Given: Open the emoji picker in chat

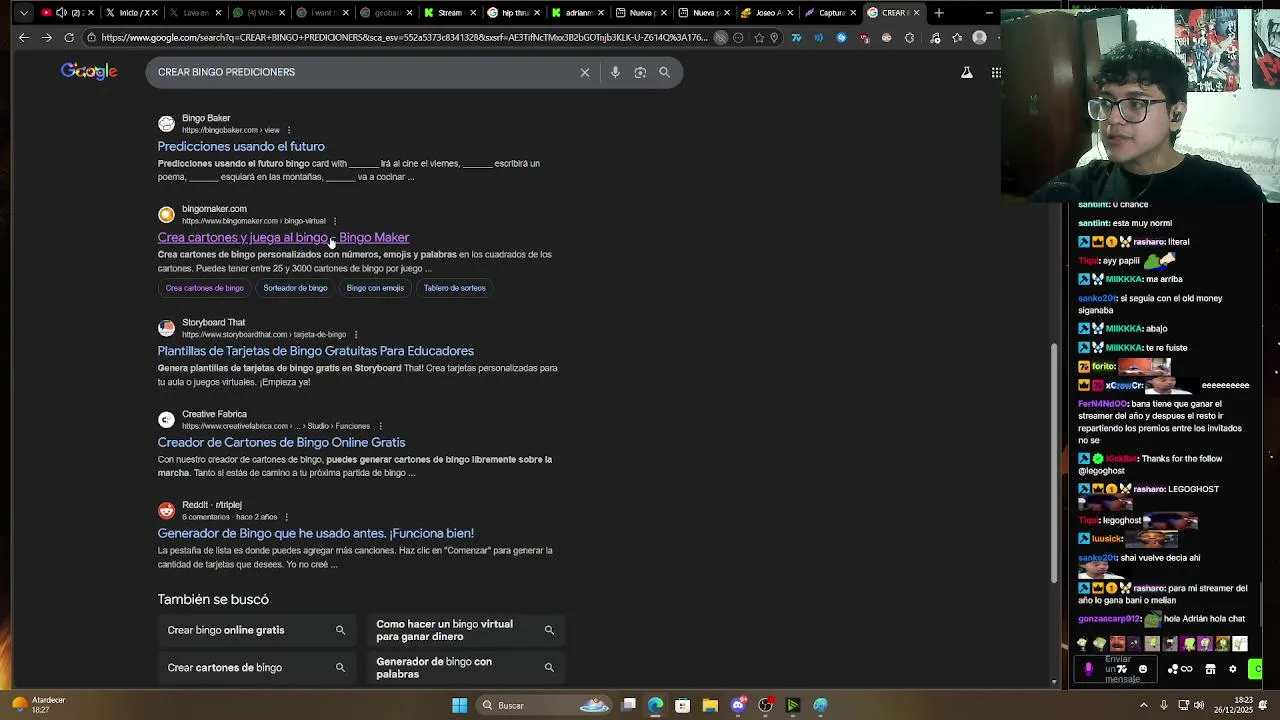Looking at the screenshot, I should click(x=1143, y=669).
